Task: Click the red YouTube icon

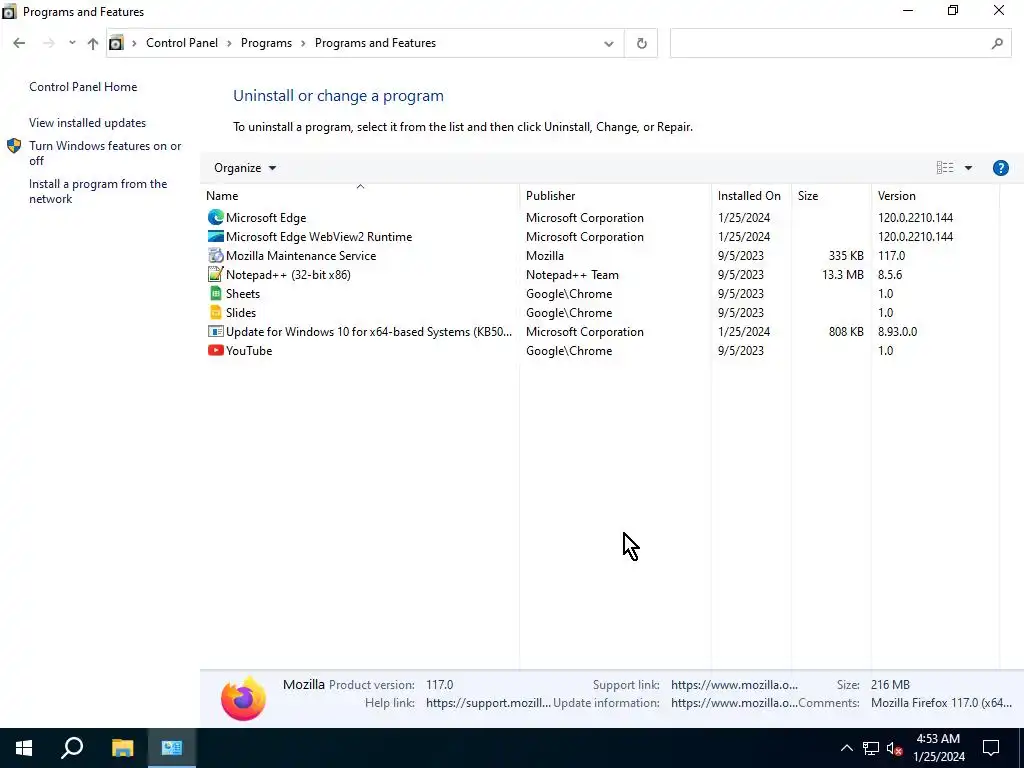Action: (216, 350)
